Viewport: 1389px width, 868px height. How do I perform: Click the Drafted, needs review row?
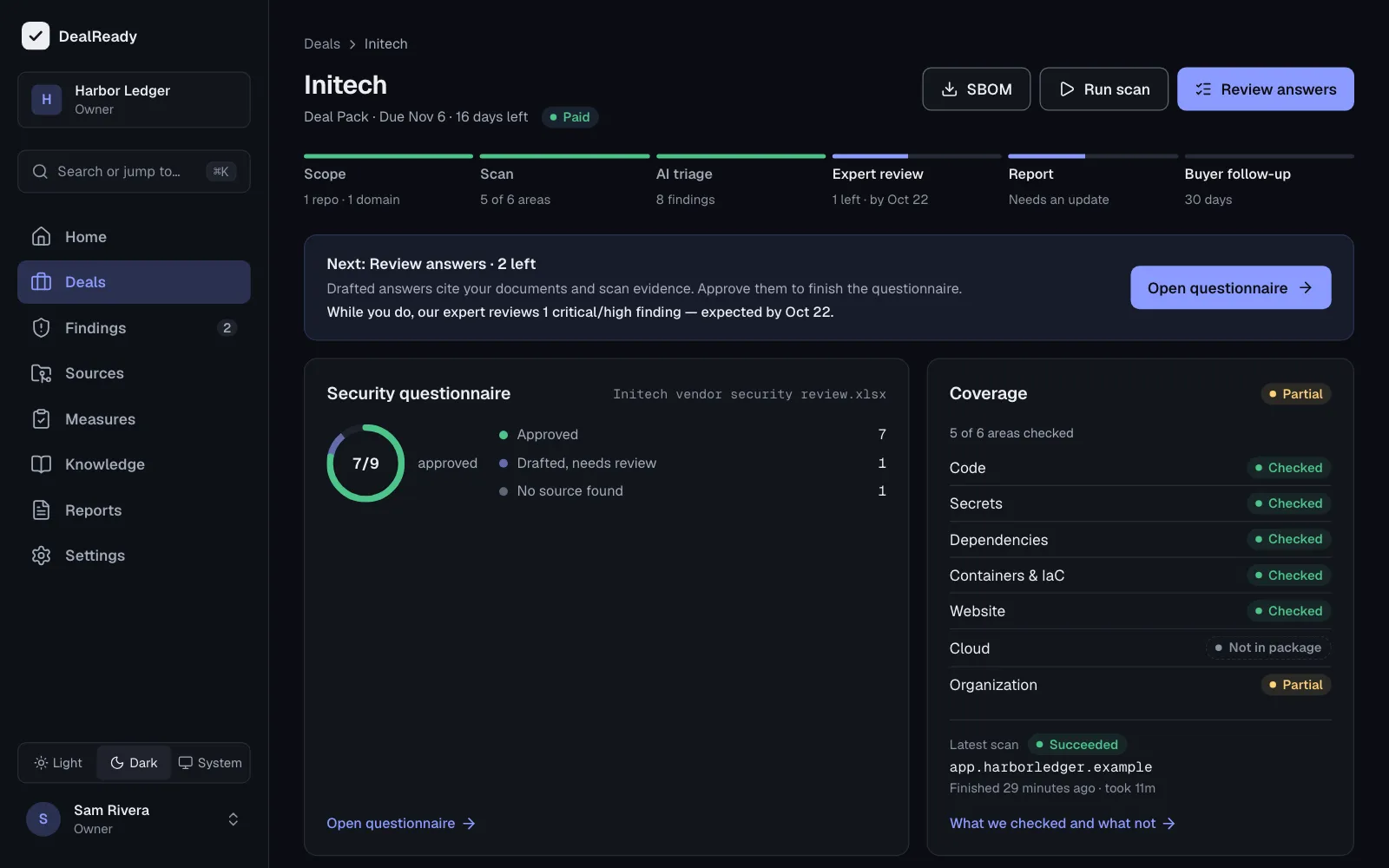[693, 463]
